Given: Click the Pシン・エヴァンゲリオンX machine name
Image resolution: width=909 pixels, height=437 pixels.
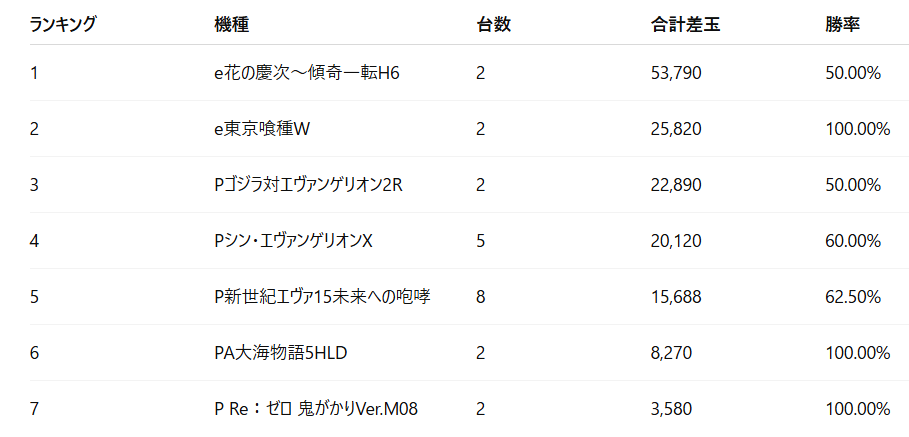Looking at the screenshot, I should coord(293,241).
